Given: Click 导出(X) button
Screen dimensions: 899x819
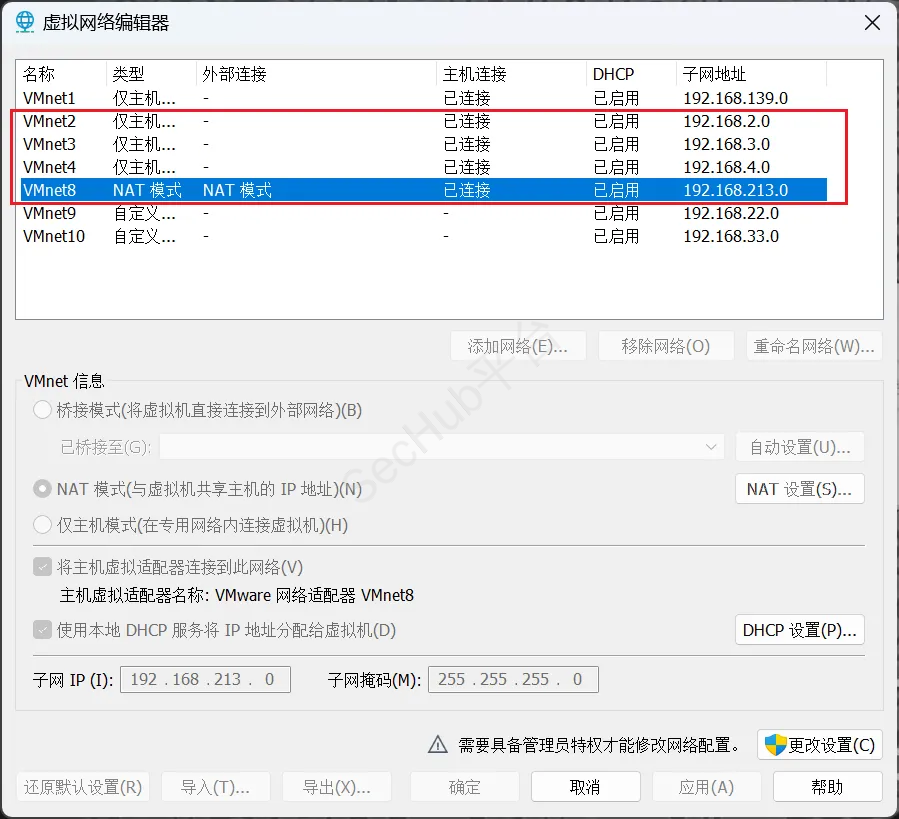Looking at the screenshot, I should (x=337, y=787).
